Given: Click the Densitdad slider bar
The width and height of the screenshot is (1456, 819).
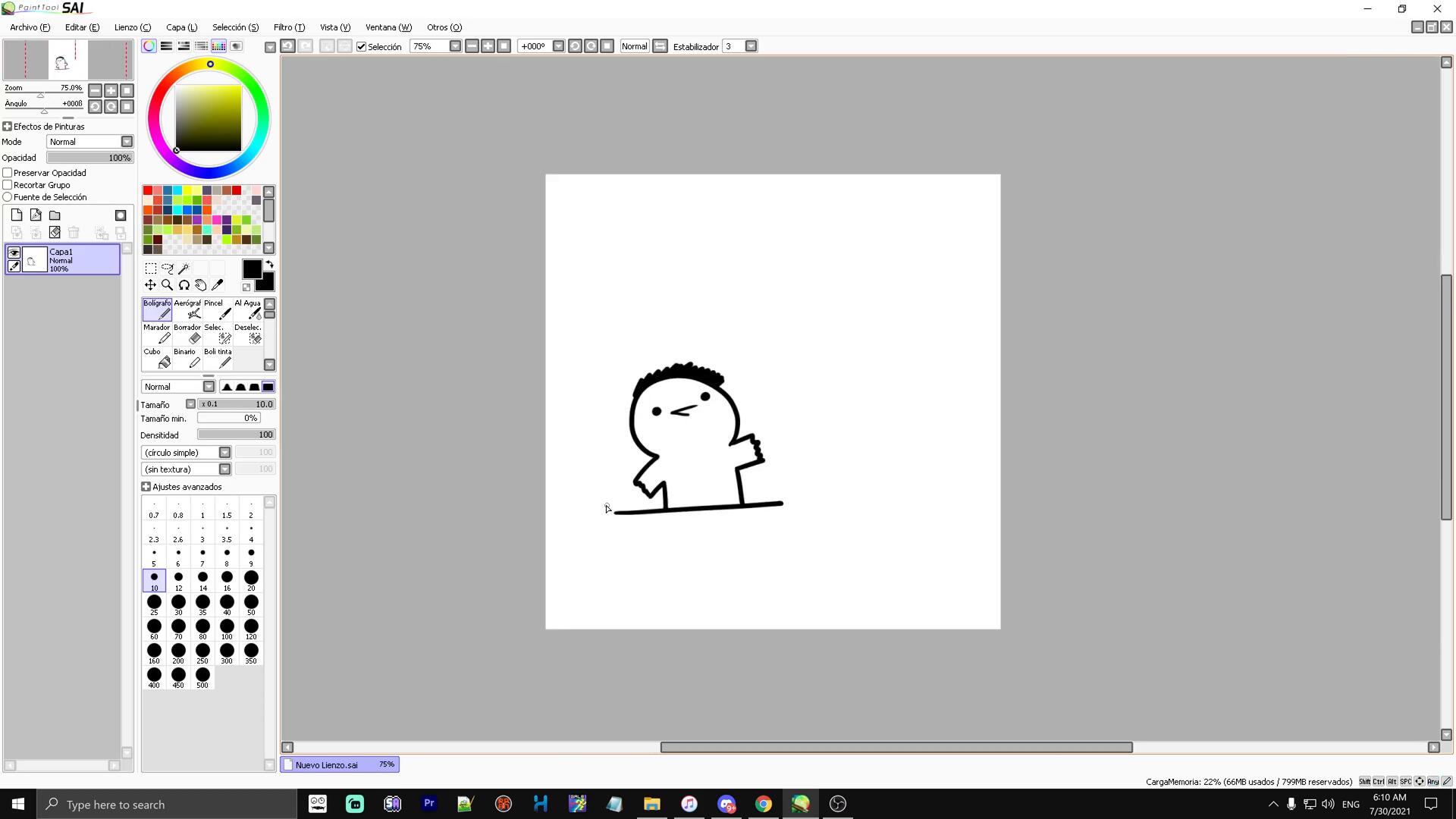Looking at the screenshot, I should click(236, 435).
